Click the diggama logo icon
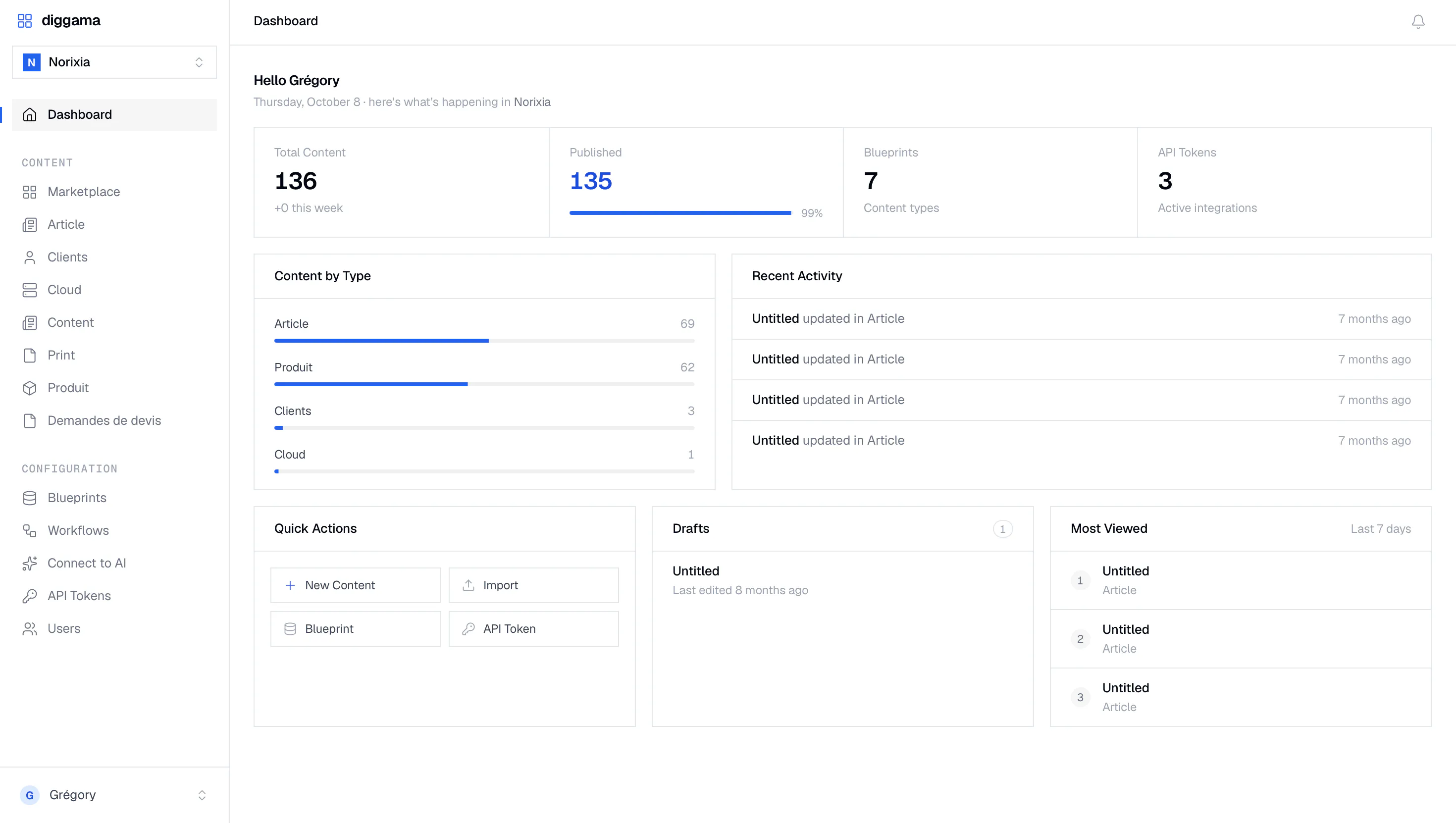 tap(24, 21)
